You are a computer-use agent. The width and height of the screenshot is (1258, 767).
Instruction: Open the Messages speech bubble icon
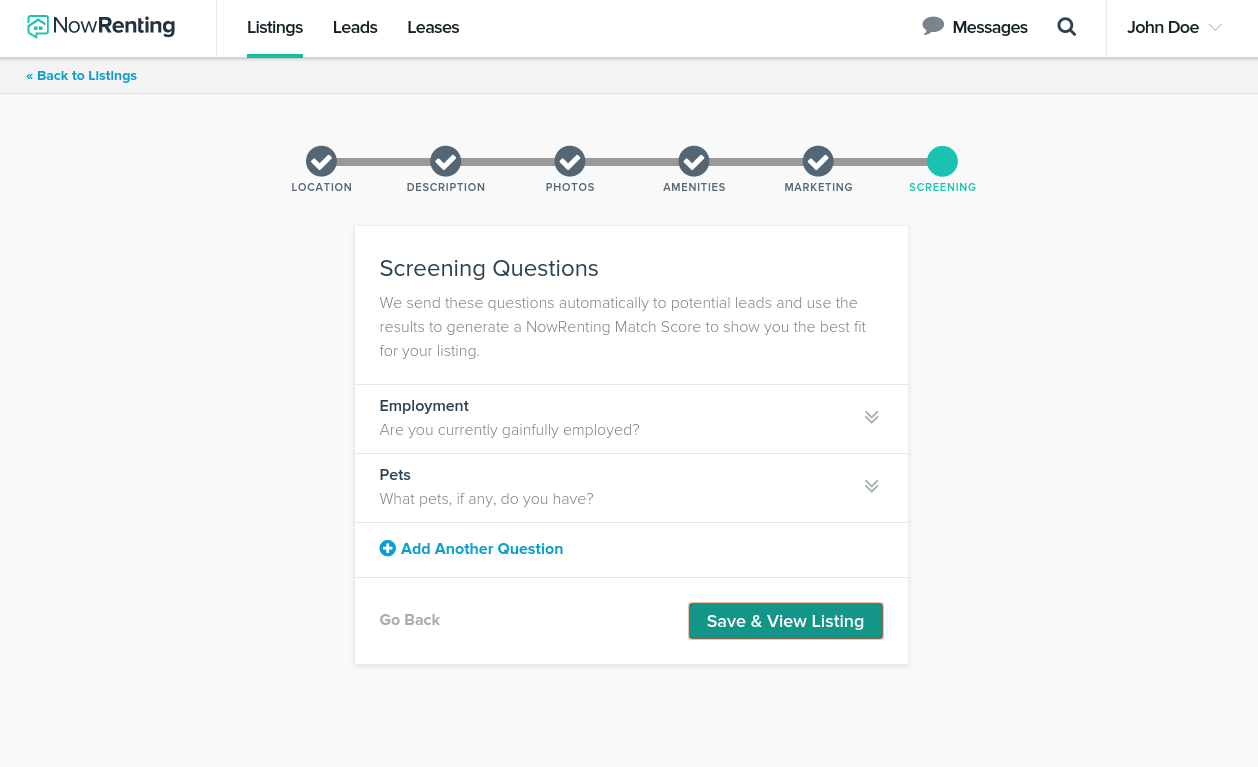pos(933,26)
